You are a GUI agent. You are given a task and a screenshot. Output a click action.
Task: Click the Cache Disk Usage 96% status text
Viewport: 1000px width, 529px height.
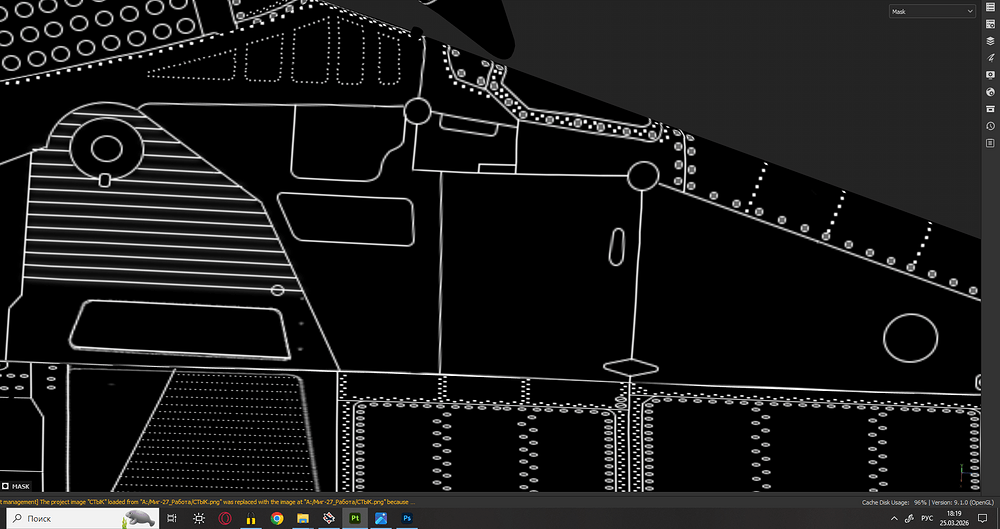(x=894, y=502)
